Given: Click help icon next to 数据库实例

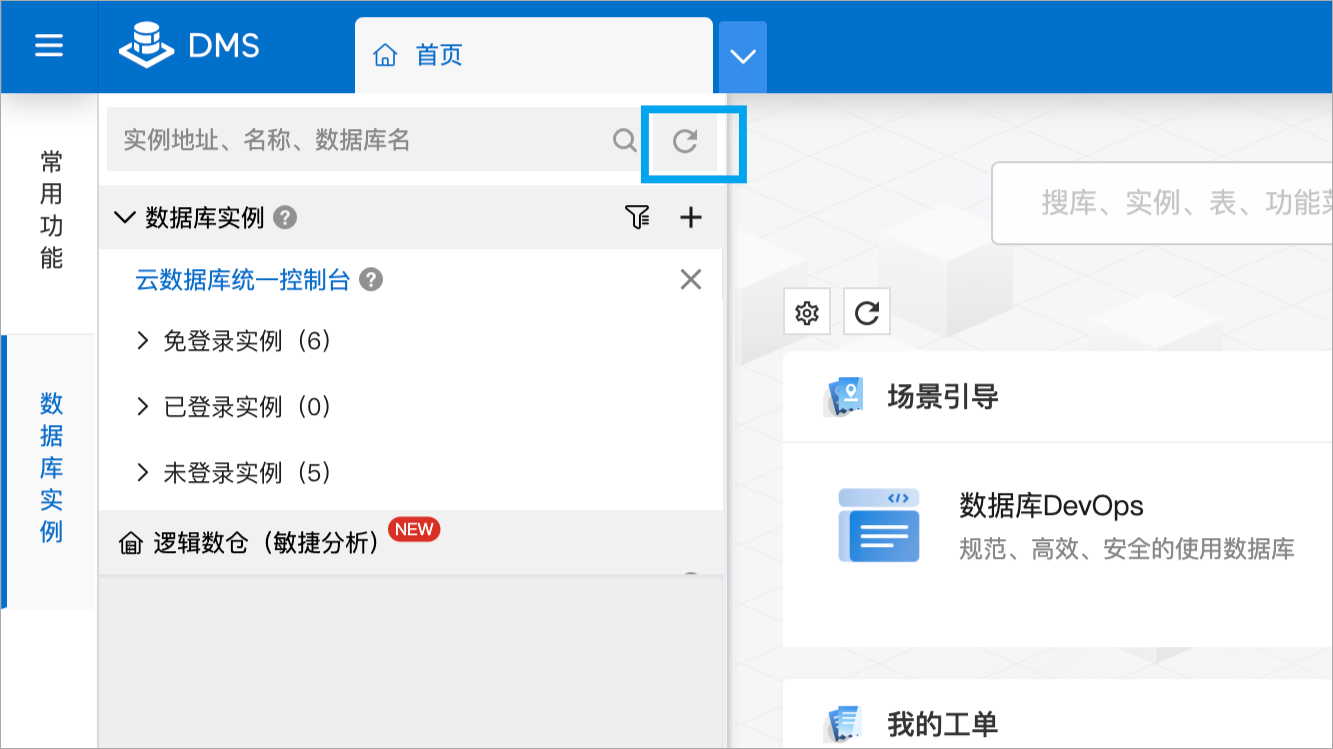Looking at the screenshot, I should pyautogui.click(x=285, y=217).
